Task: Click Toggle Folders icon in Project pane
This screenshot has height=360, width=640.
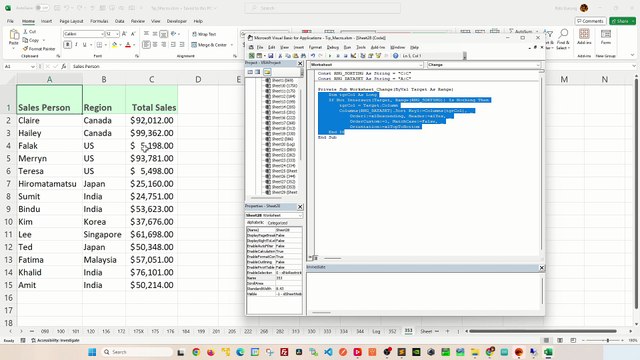Action: 267,72
